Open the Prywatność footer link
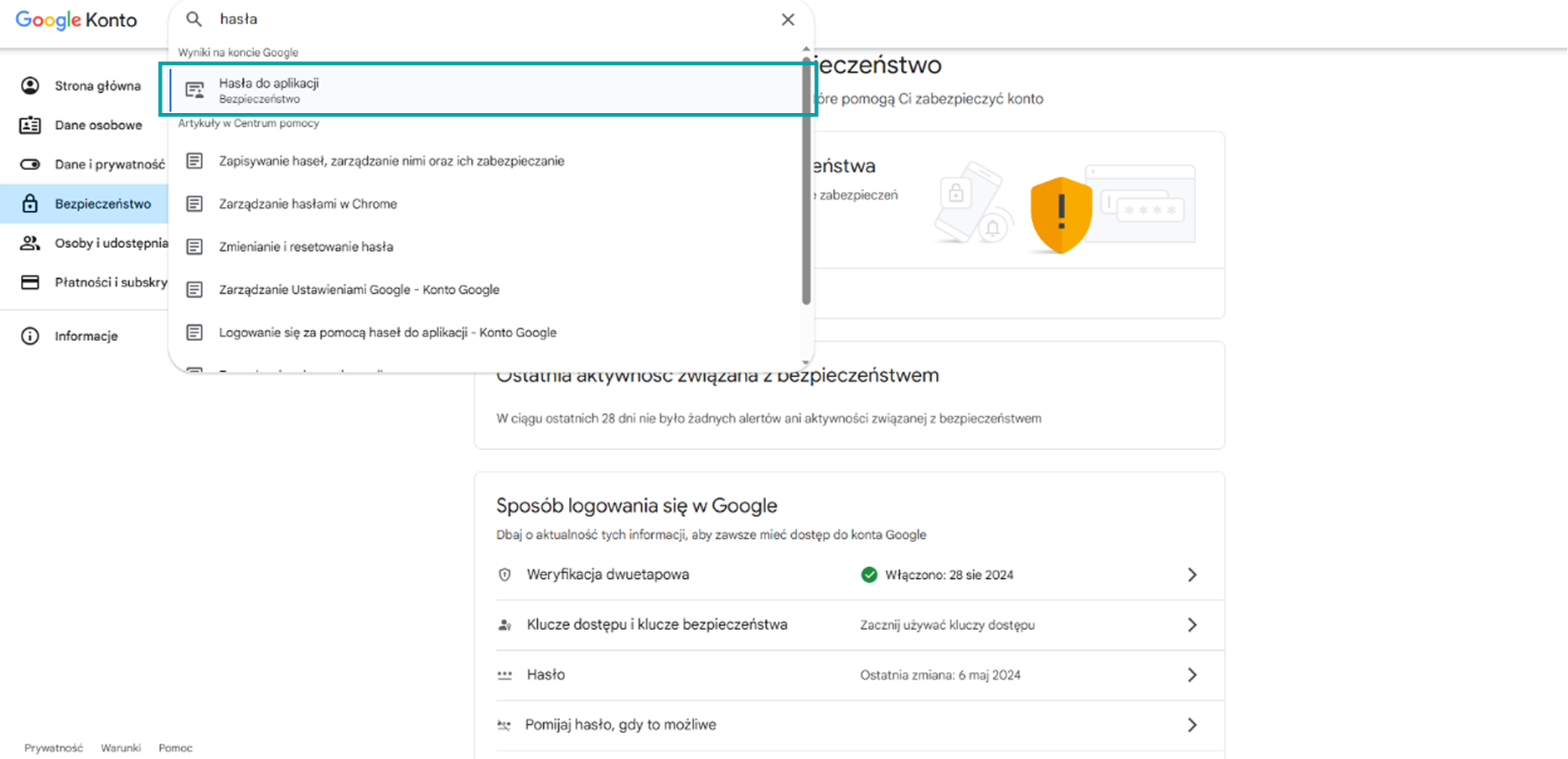 coord(53,747)
